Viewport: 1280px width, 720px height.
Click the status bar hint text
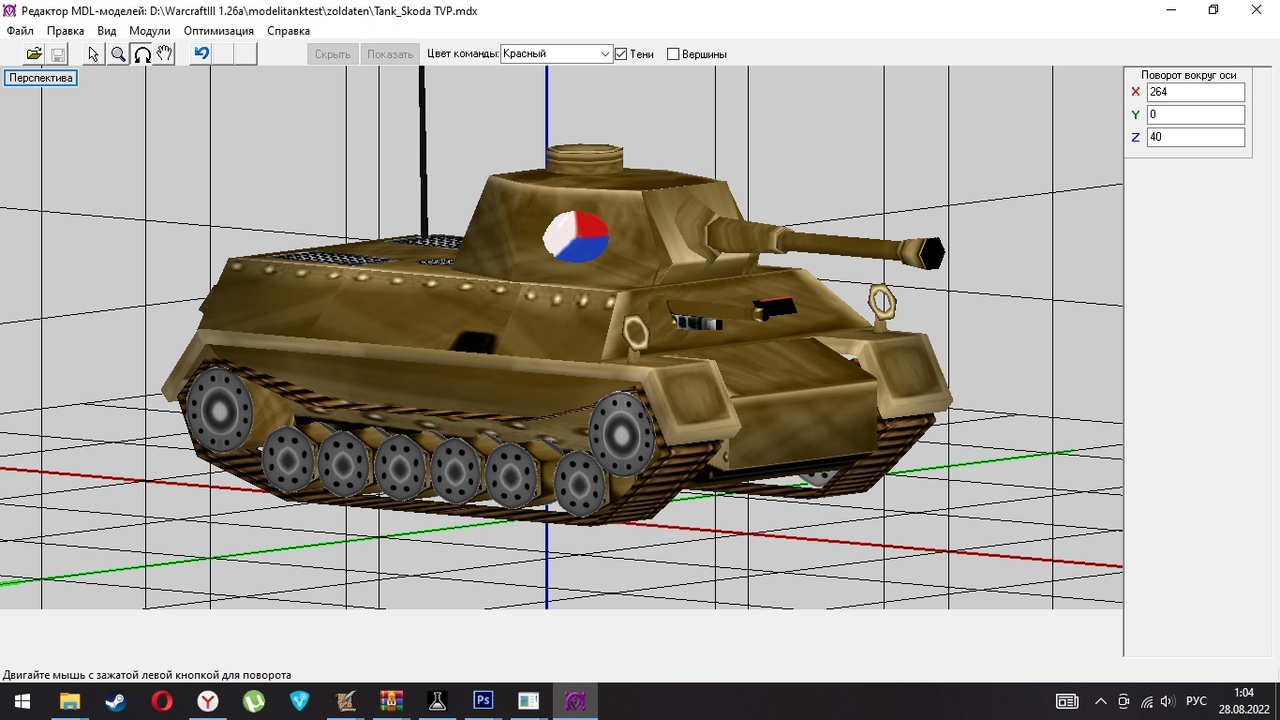(147, 675)
